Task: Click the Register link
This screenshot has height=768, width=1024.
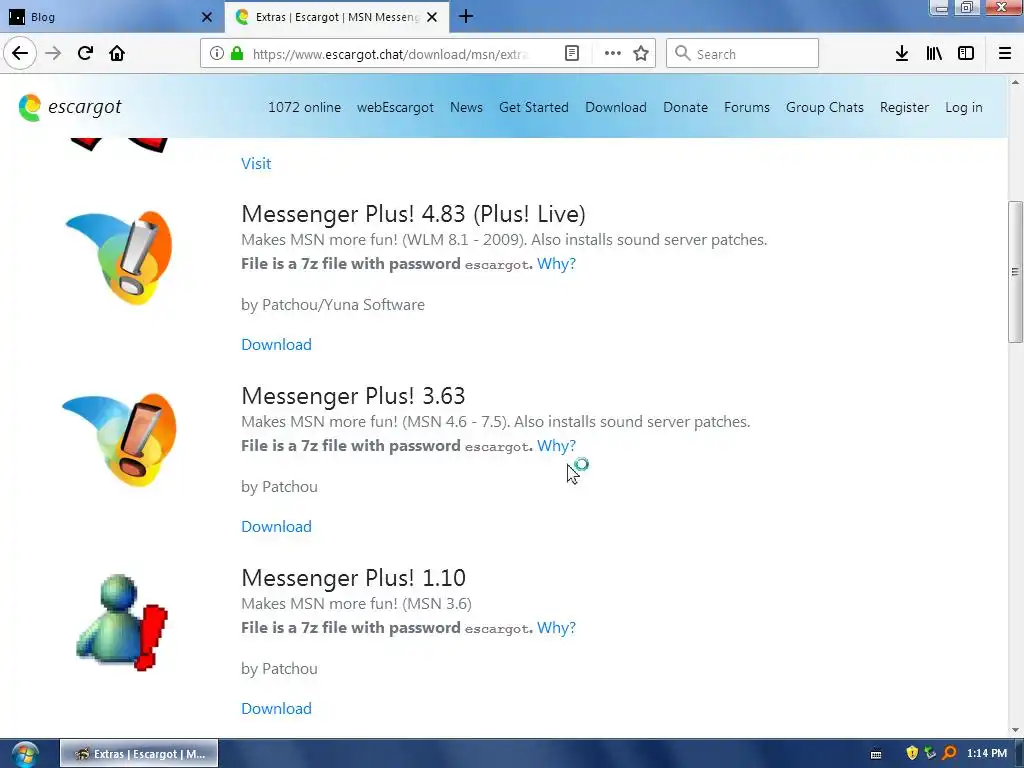Action: coord(904,107)
